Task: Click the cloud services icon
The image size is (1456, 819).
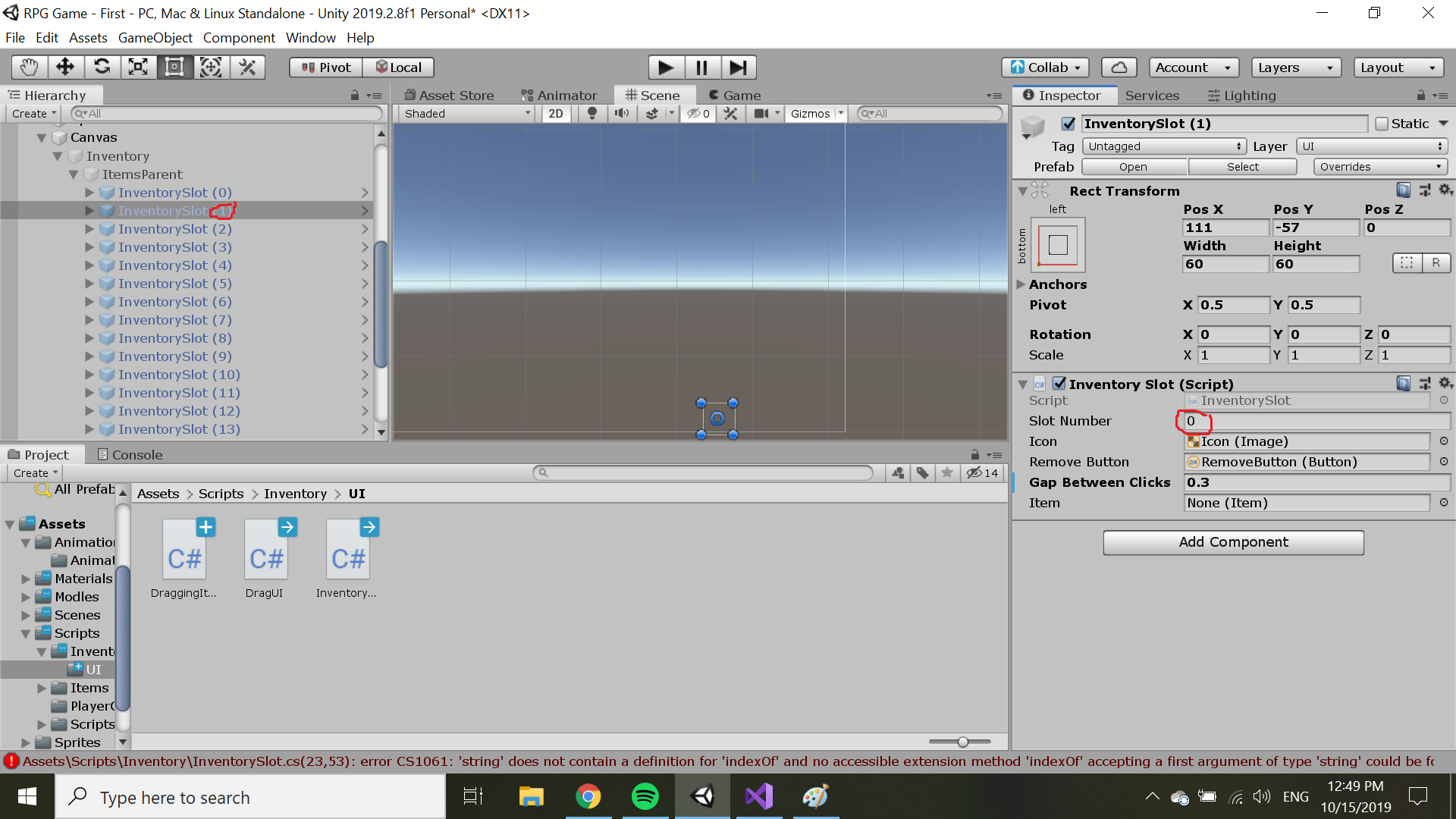Action: (1119, 67)
